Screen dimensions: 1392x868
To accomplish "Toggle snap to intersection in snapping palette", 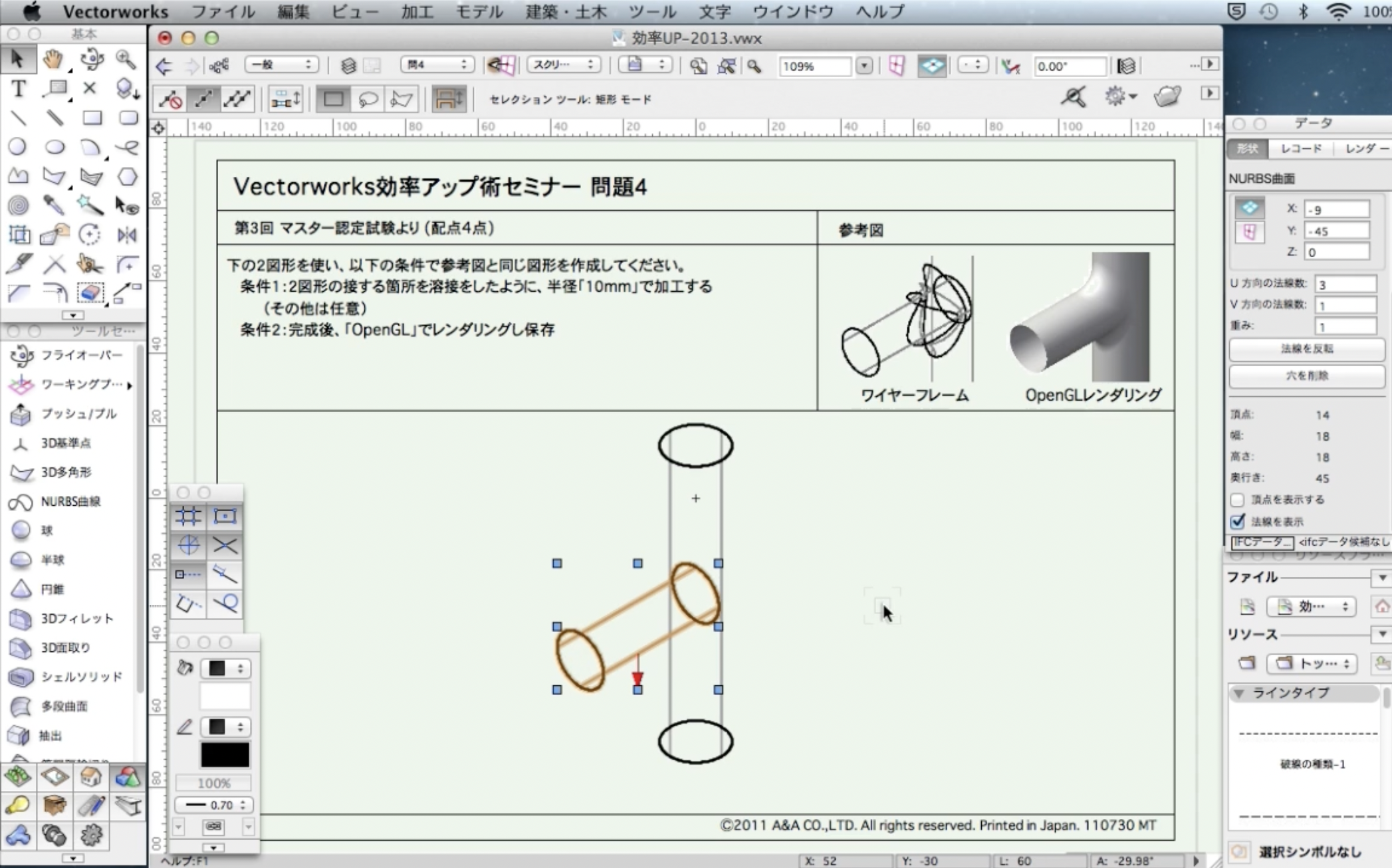I will click(225, 546).
